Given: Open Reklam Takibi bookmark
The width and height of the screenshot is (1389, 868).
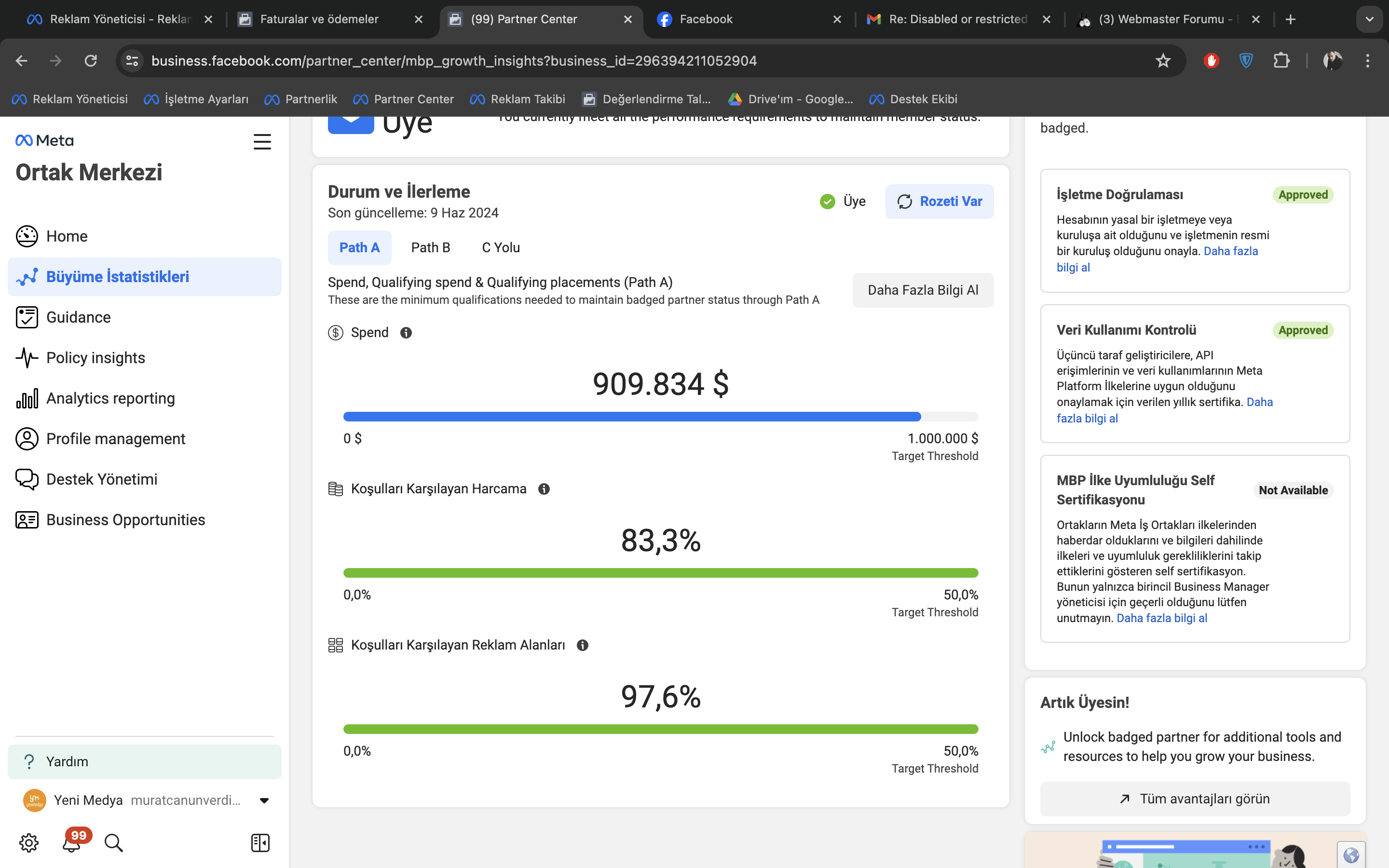Looking at the screenshot, I should click(x=517, y=99).
